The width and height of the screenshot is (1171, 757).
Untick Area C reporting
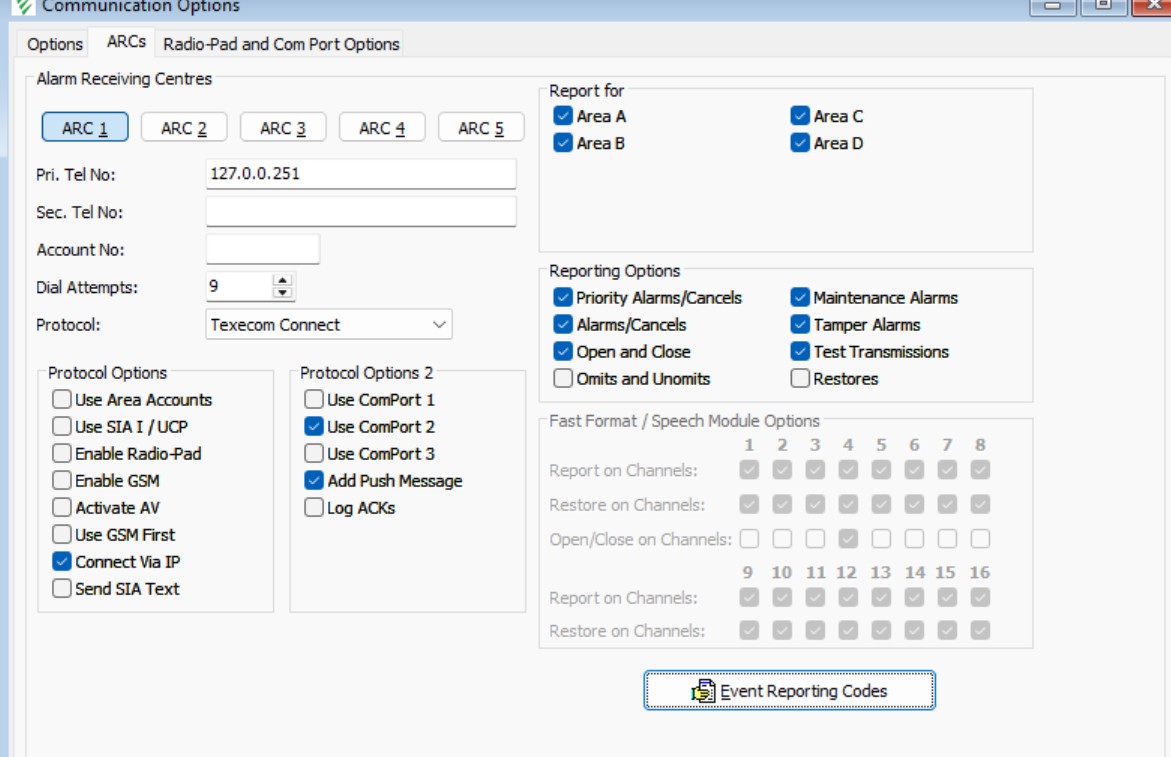pyautogui.click(x=800, y=116)
